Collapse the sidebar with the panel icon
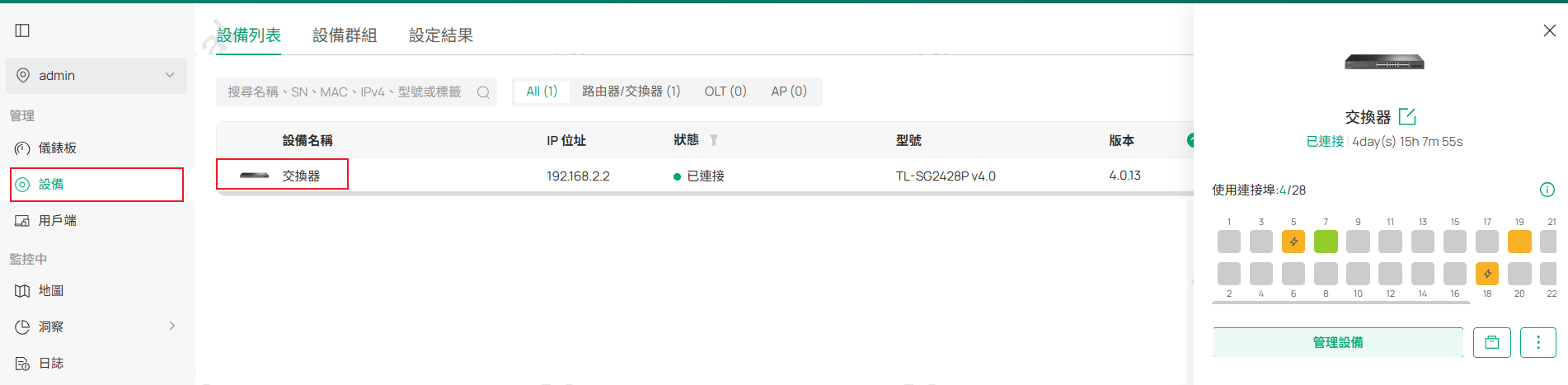 (x=23, y=31)
